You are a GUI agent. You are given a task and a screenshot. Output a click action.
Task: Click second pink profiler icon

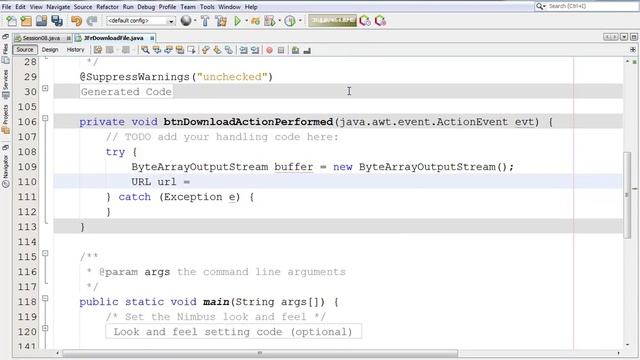point(380,21)
